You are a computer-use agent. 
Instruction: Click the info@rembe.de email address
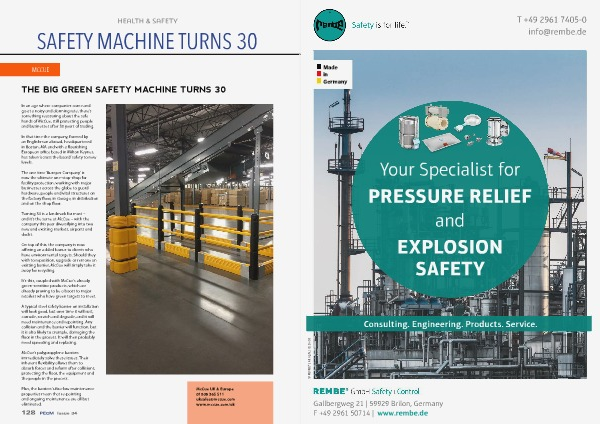pos(557,32)
